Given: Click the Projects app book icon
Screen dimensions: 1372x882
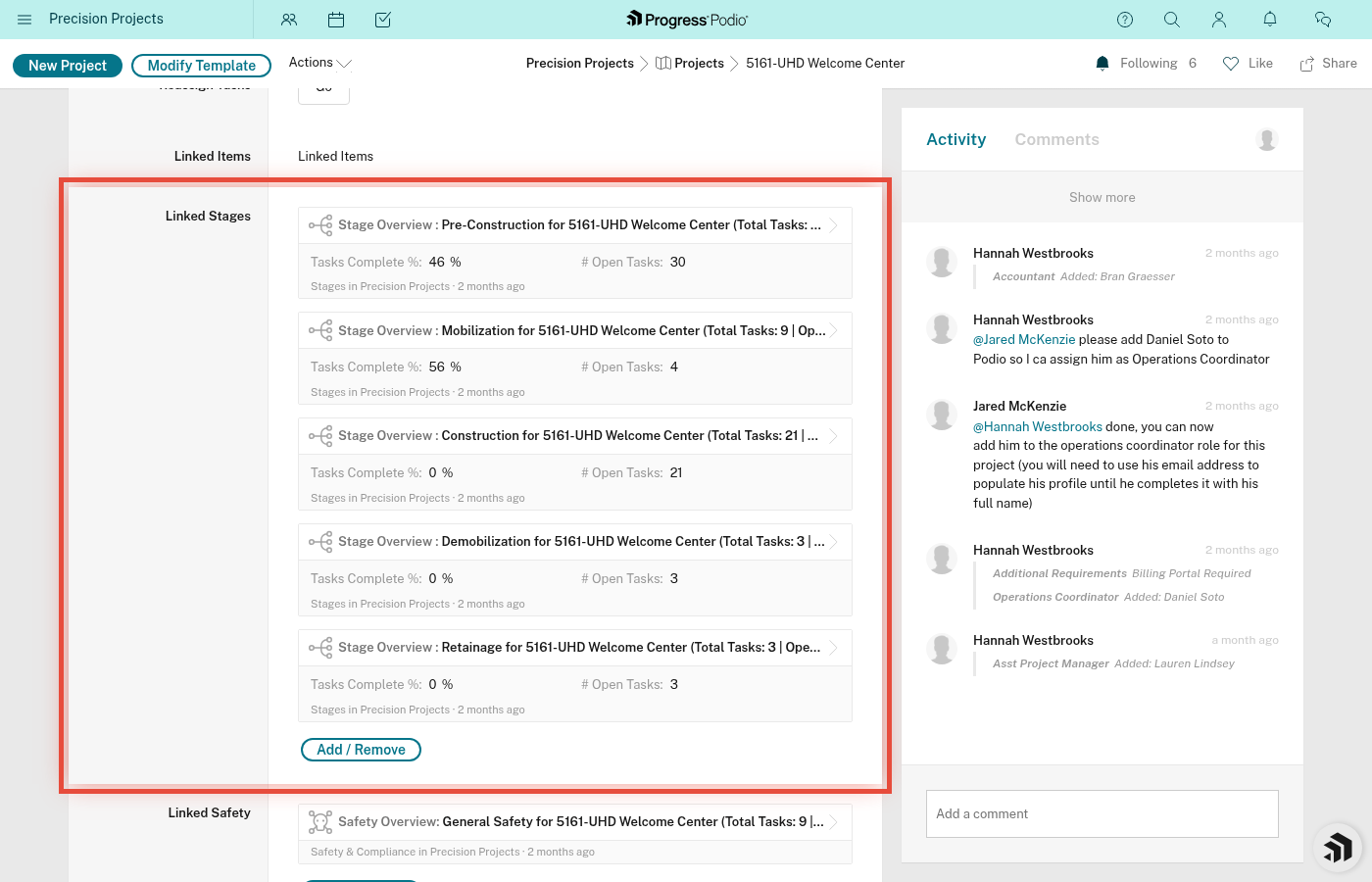Looking at the screenshot, I should [663, 64].
